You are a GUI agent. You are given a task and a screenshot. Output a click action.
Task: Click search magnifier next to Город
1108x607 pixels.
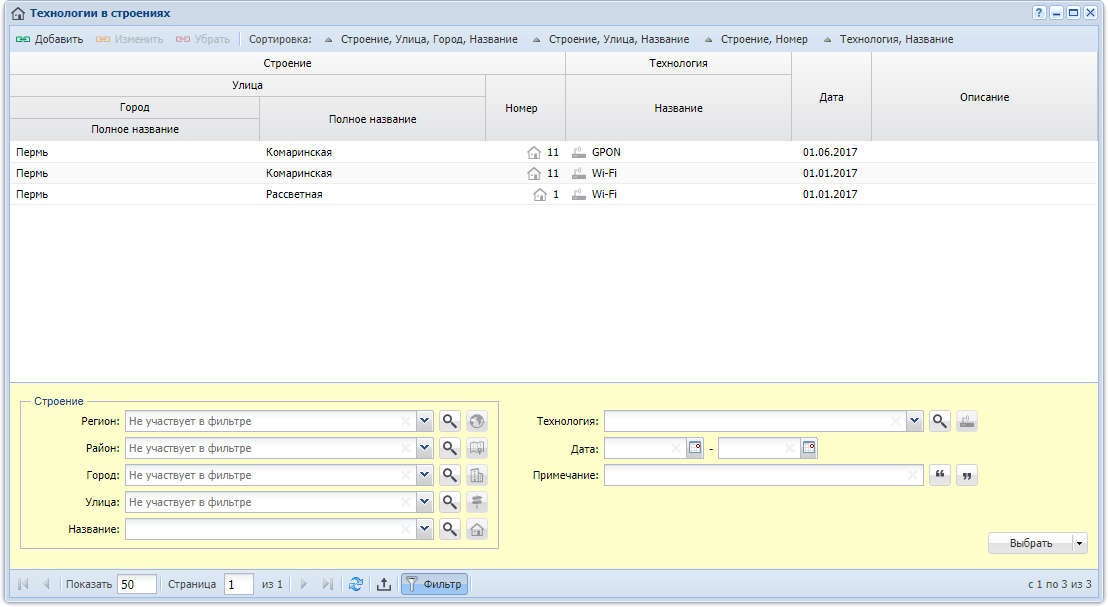tap(449, 475)
